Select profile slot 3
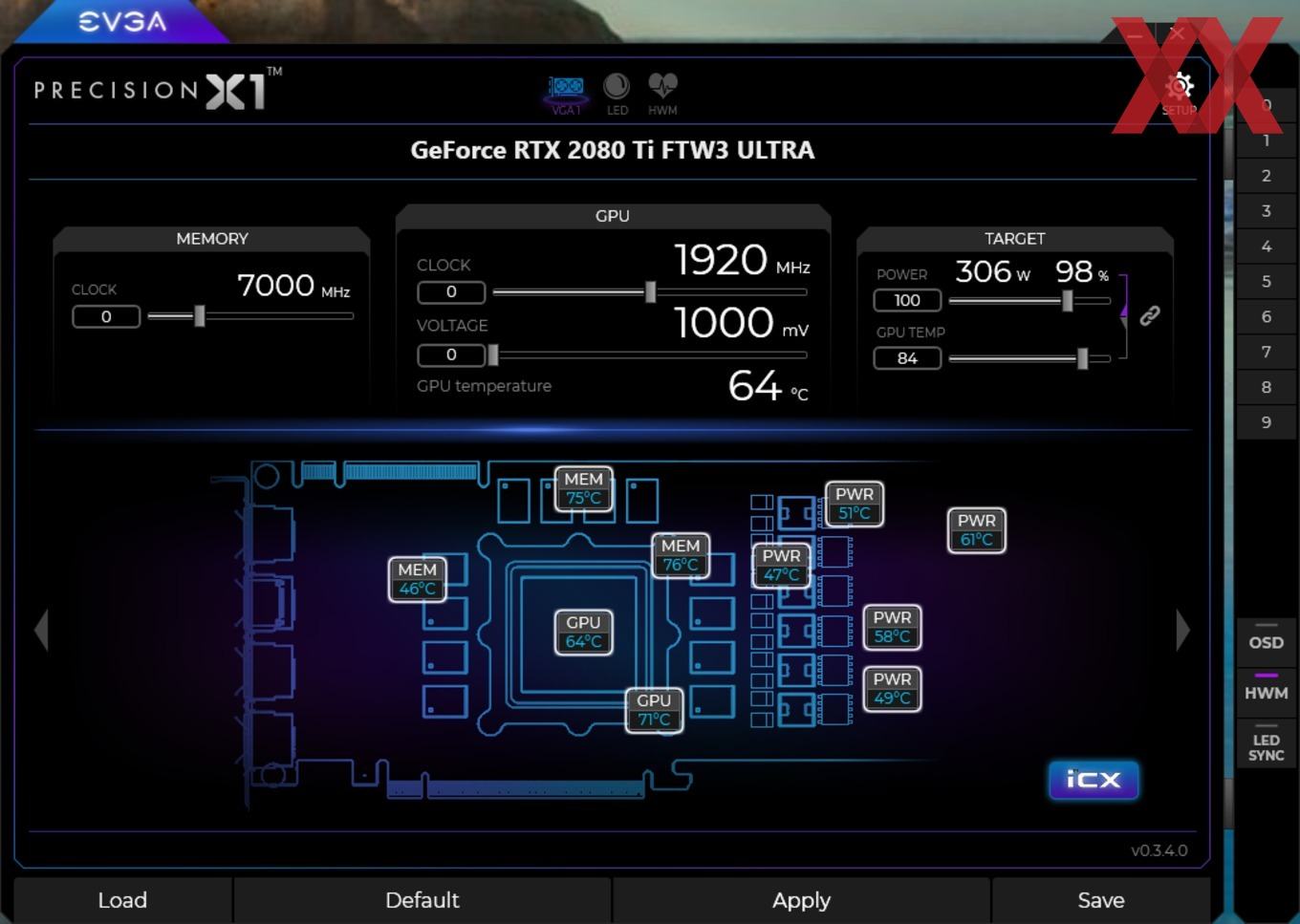This screenshot has height=924, width=1300. click(1267, 211)
